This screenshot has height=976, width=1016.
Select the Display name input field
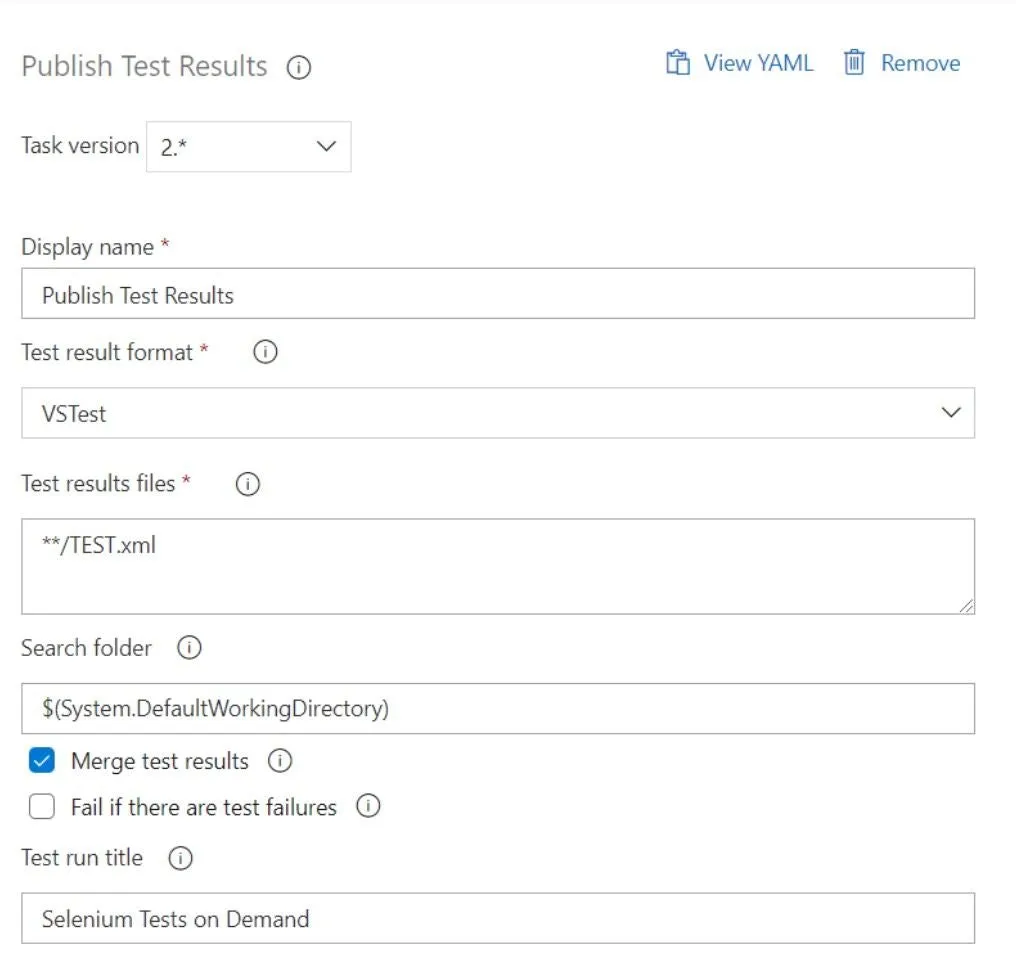point(497,293)
